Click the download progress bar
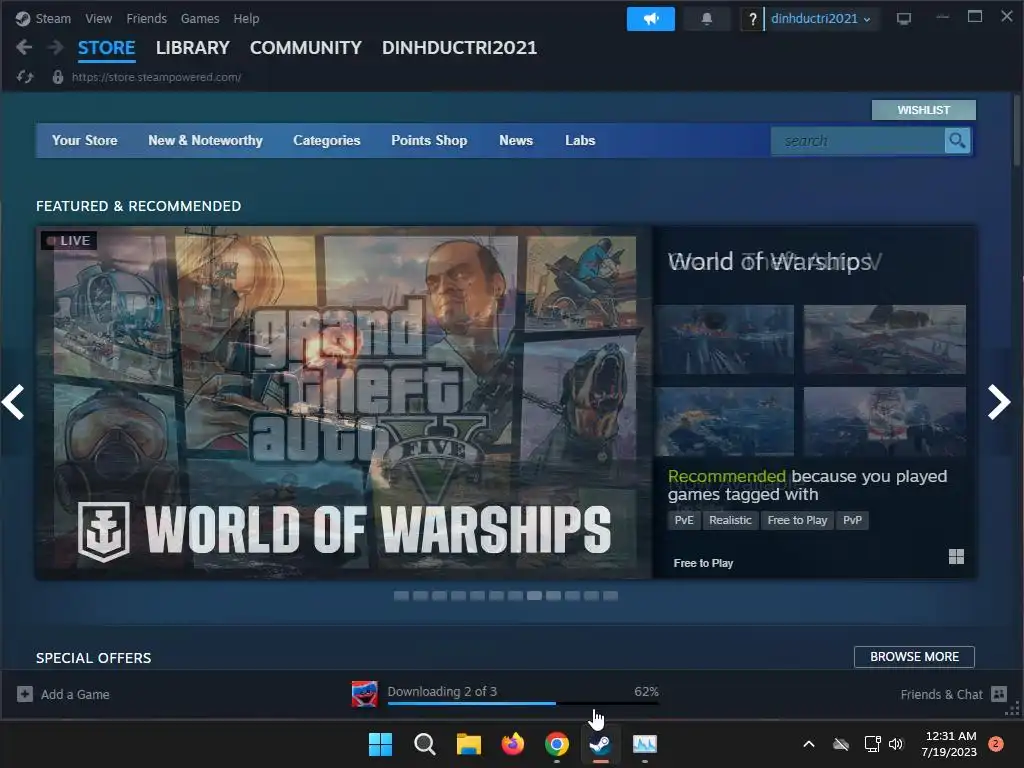 coord(523,703)
